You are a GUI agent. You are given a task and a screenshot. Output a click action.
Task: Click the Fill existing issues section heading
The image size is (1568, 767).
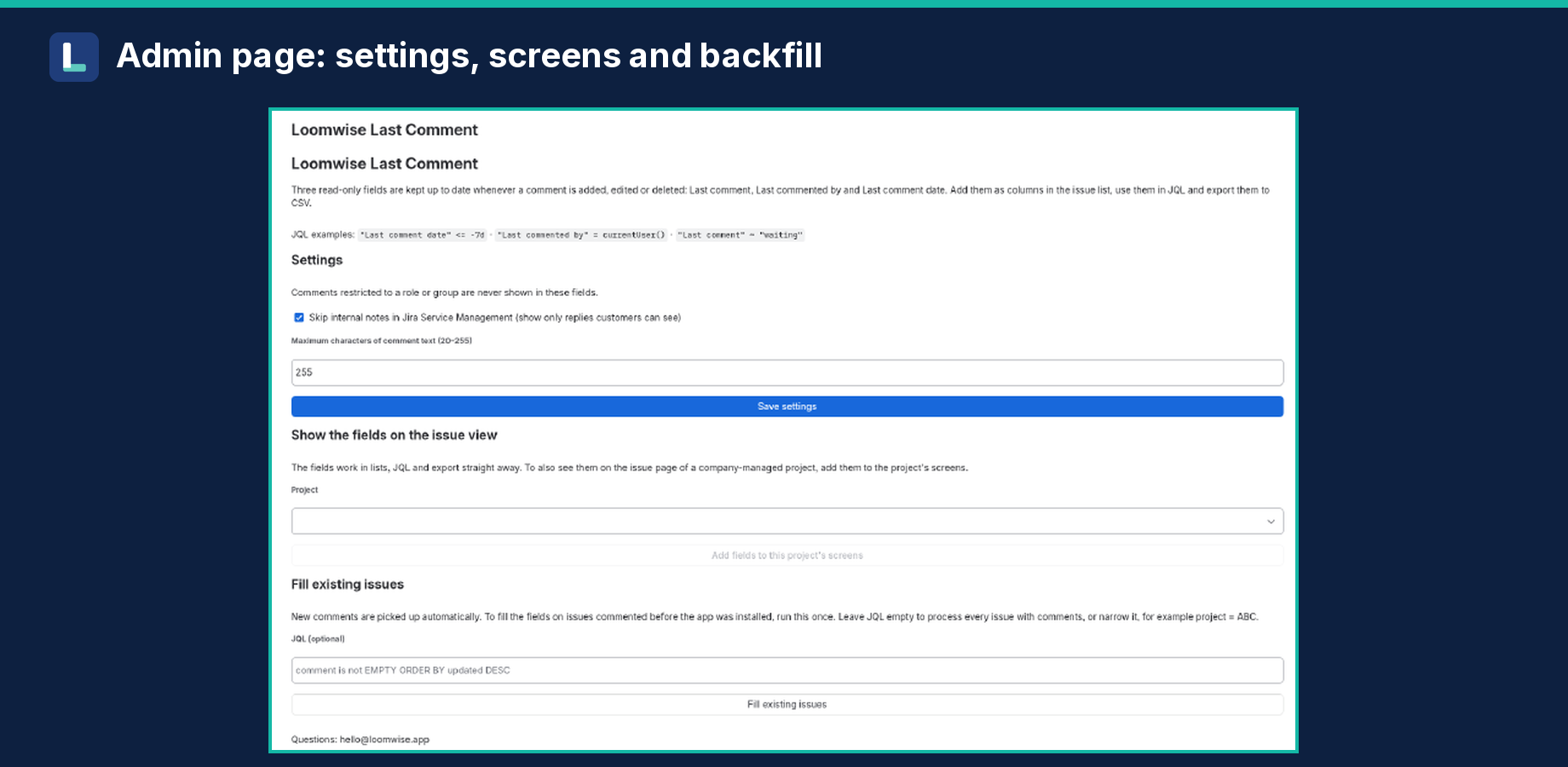pyautogui.click(x=348, y=585)
